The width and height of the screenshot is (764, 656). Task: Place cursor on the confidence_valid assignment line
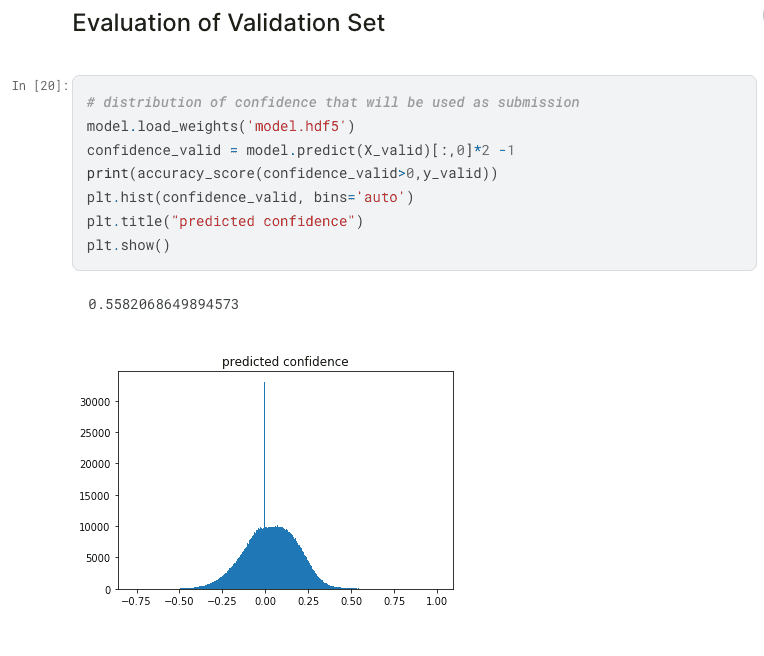[x=300, y=150]
